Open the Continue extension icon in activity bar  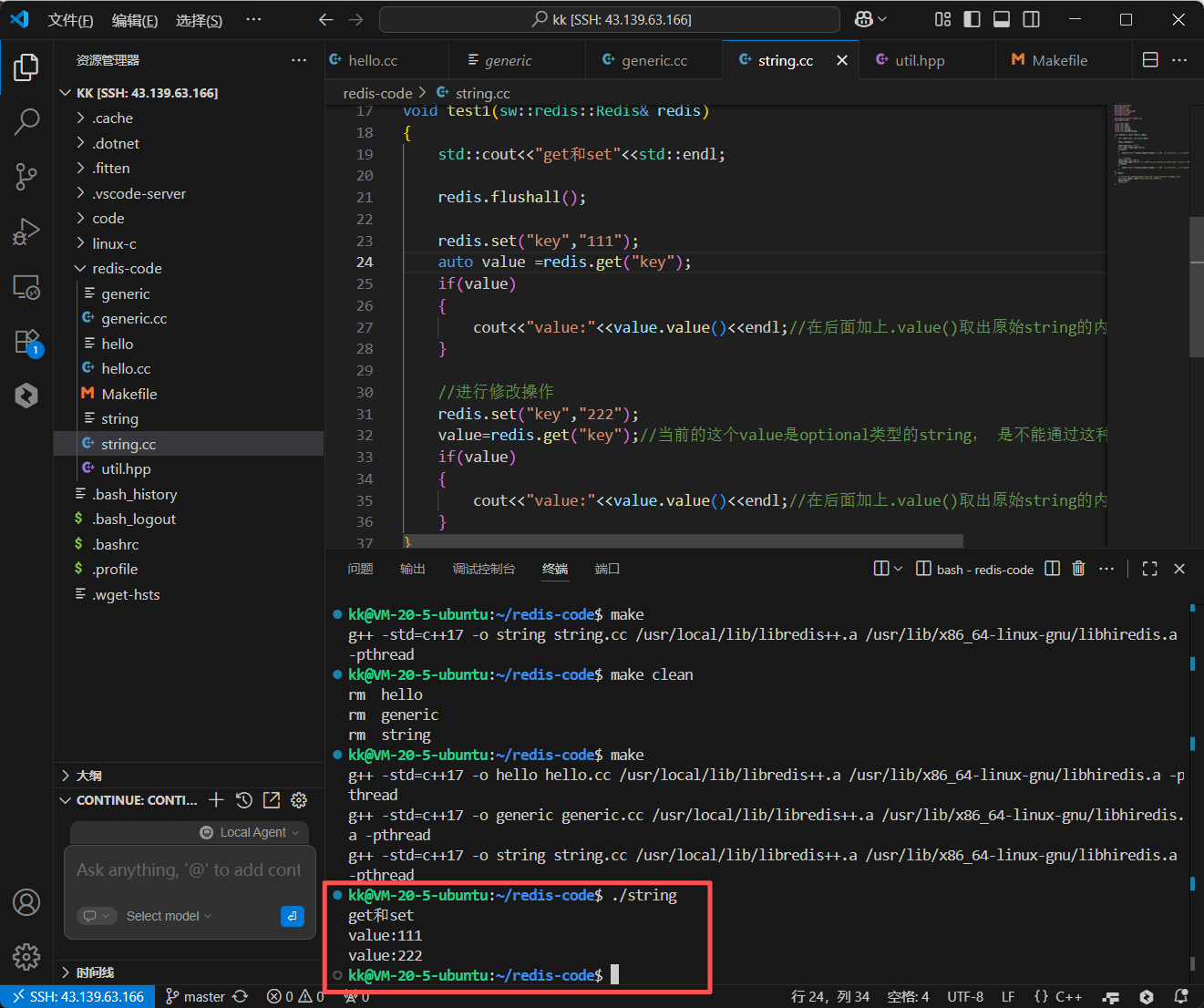pos(26,396)
